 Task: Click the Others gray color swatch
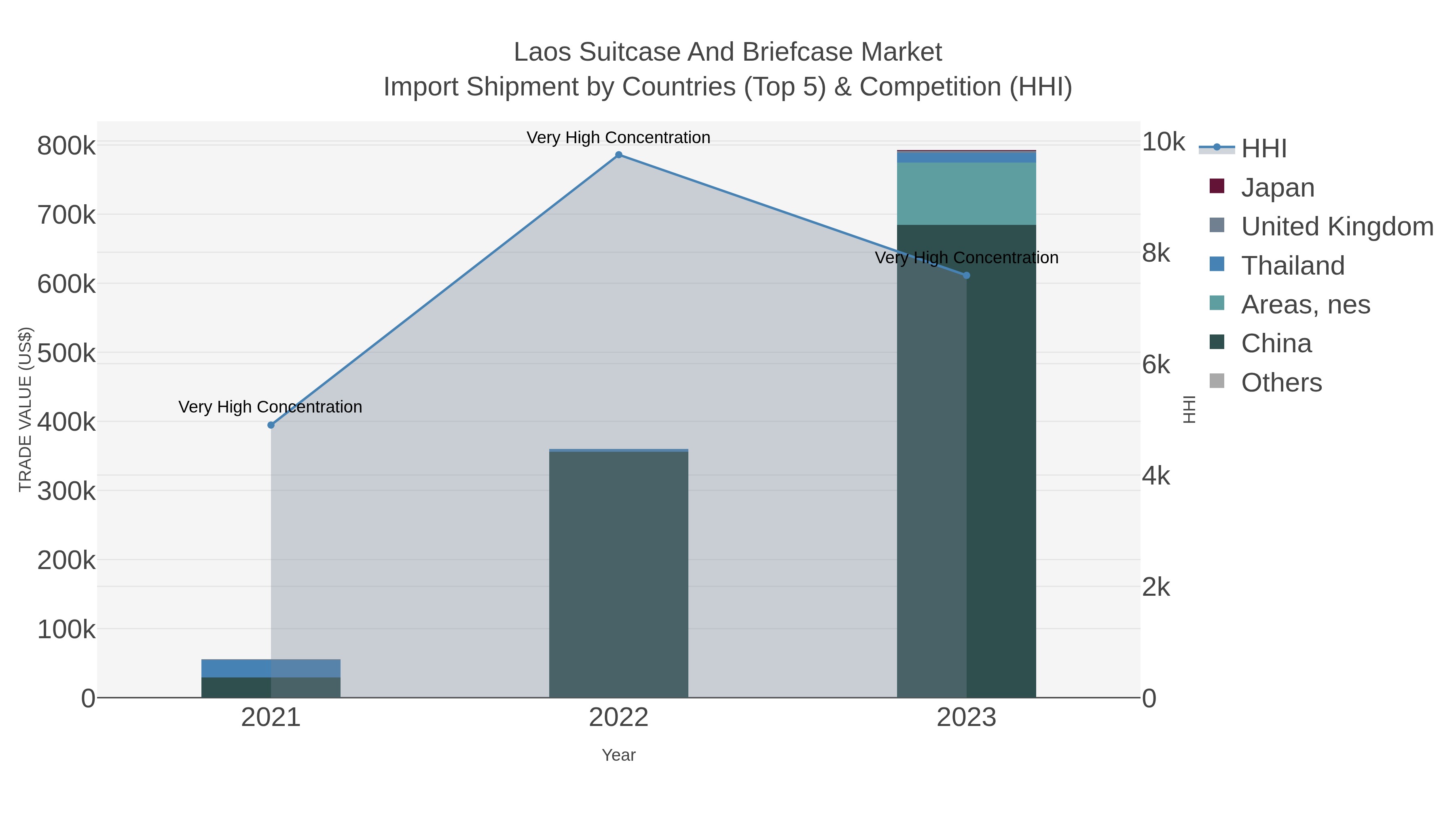pyautogui.click(x=1217, y=381)
